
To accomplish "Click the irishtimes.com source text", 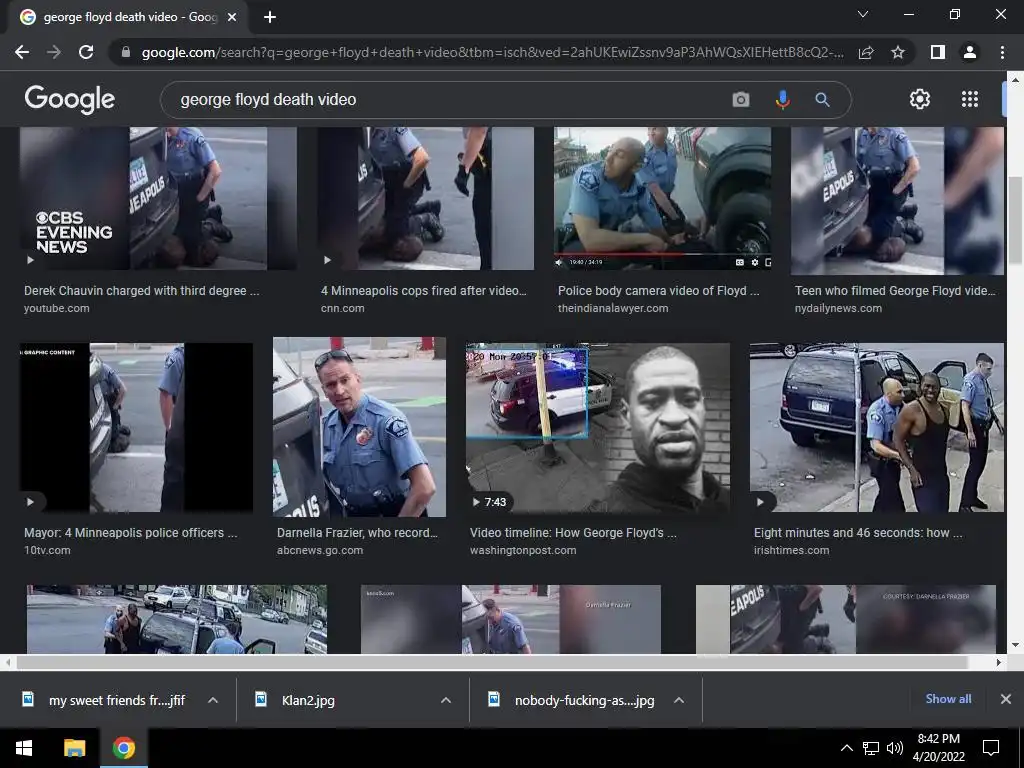I will 792,551.
